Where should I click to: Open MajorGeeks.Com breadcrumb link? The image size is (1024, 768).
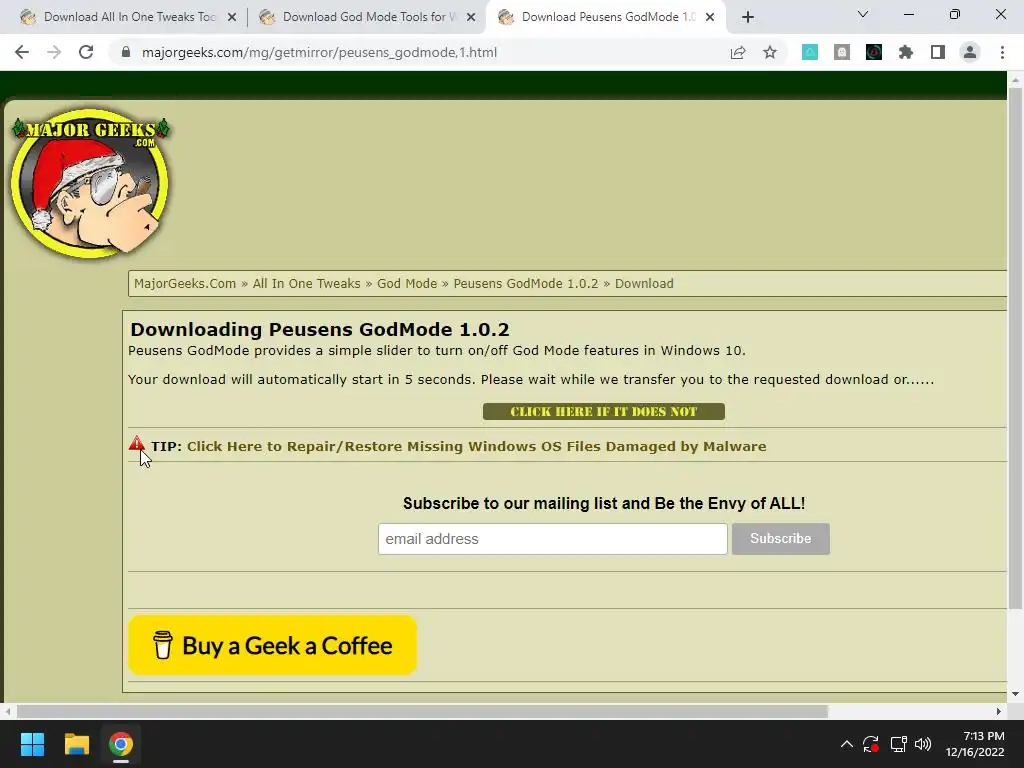coord(185,283)
